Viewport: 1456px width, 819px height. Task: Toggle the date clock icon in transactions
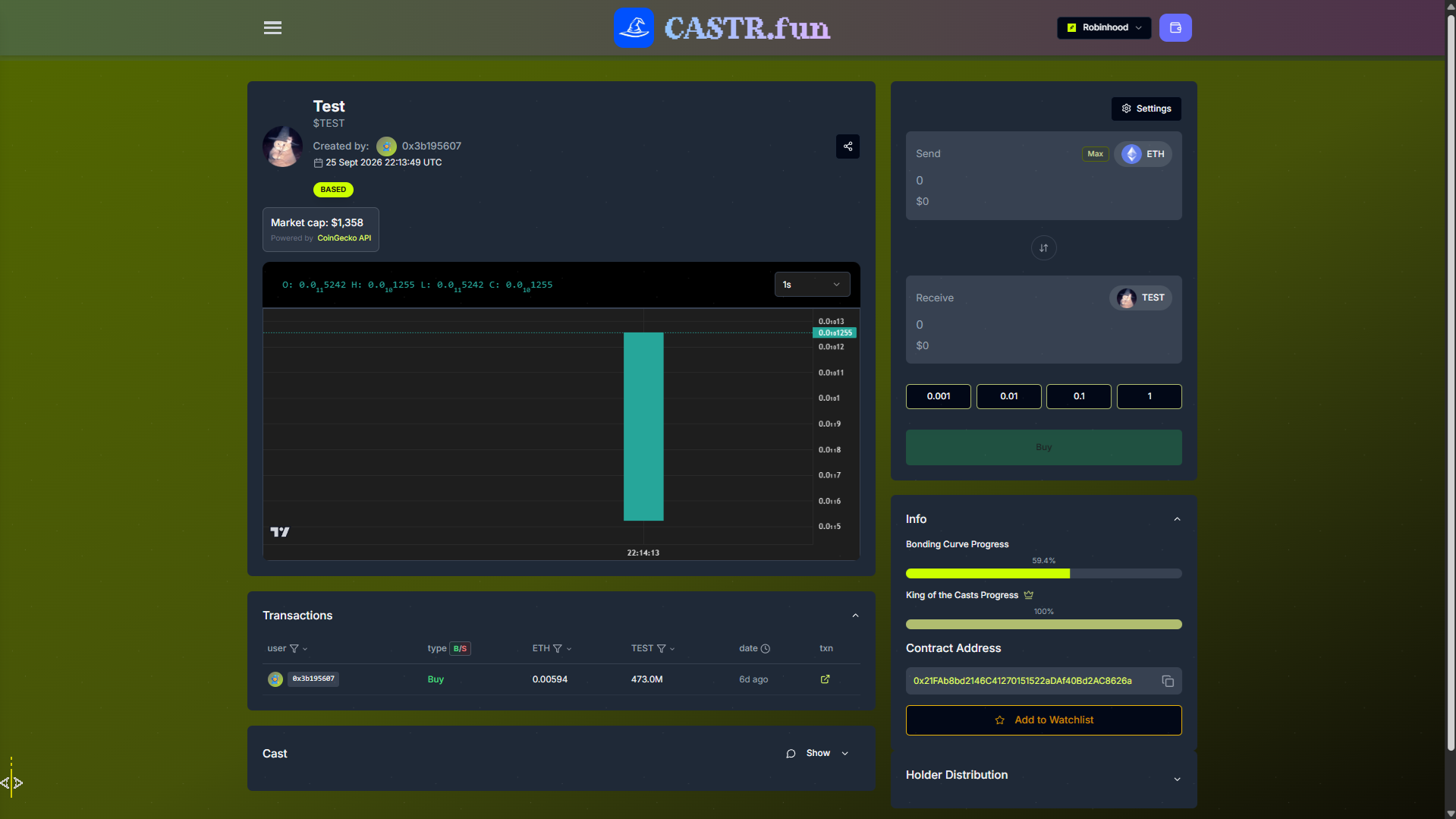click(x=766, y=649)
